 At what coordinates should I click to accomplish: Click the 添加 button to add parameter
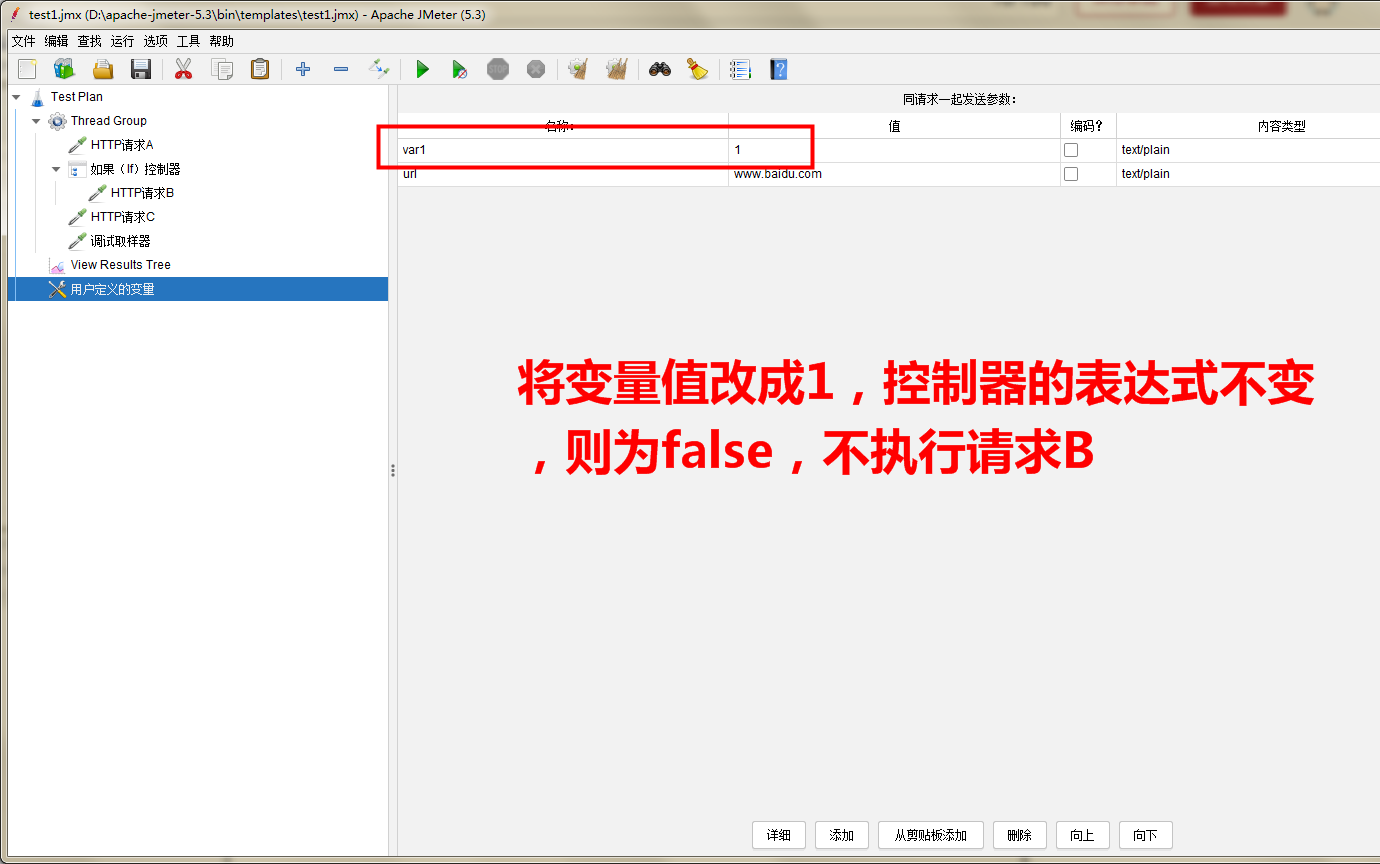pyautogui.click(x=841, y=835)
